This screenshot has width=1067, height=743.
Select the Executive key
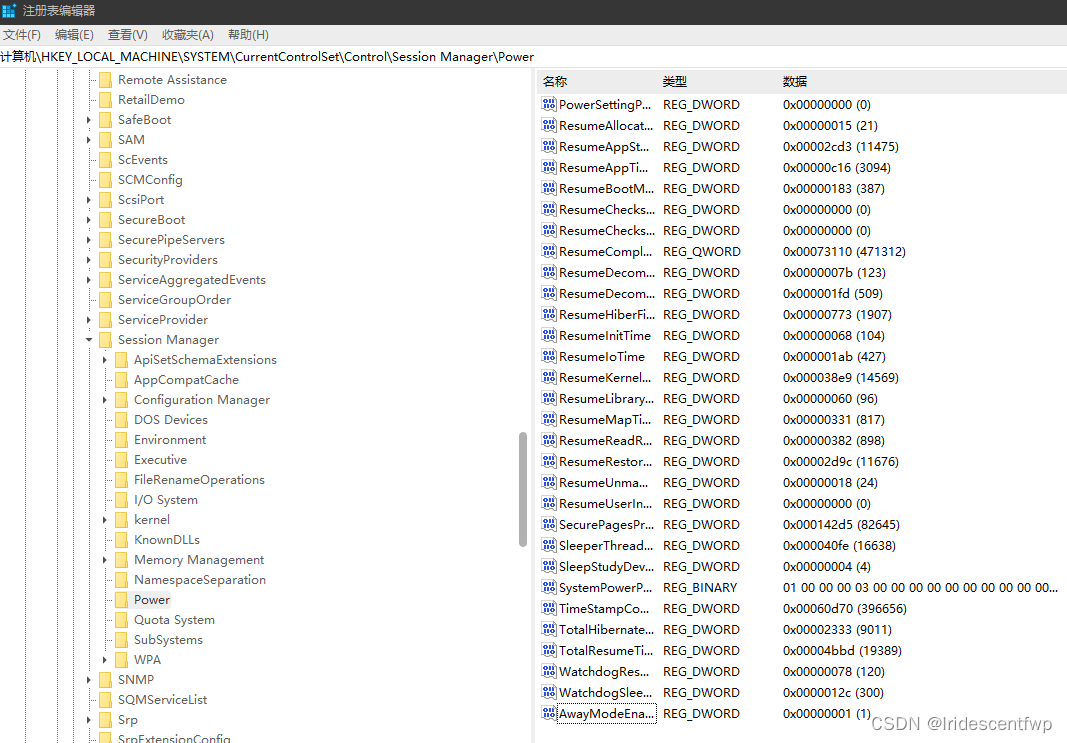click(160, 460)
